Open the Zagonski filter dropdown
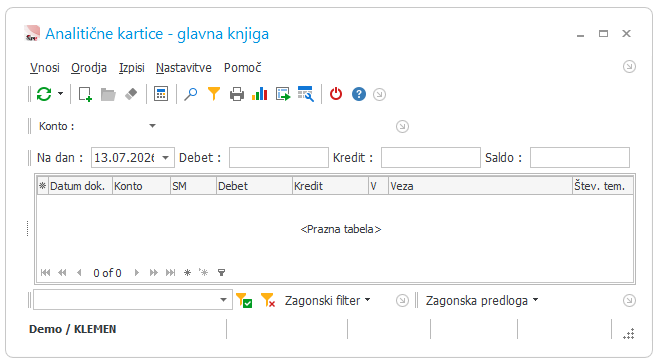The height and width of the screenshot is (360, 655). (328, 300)
